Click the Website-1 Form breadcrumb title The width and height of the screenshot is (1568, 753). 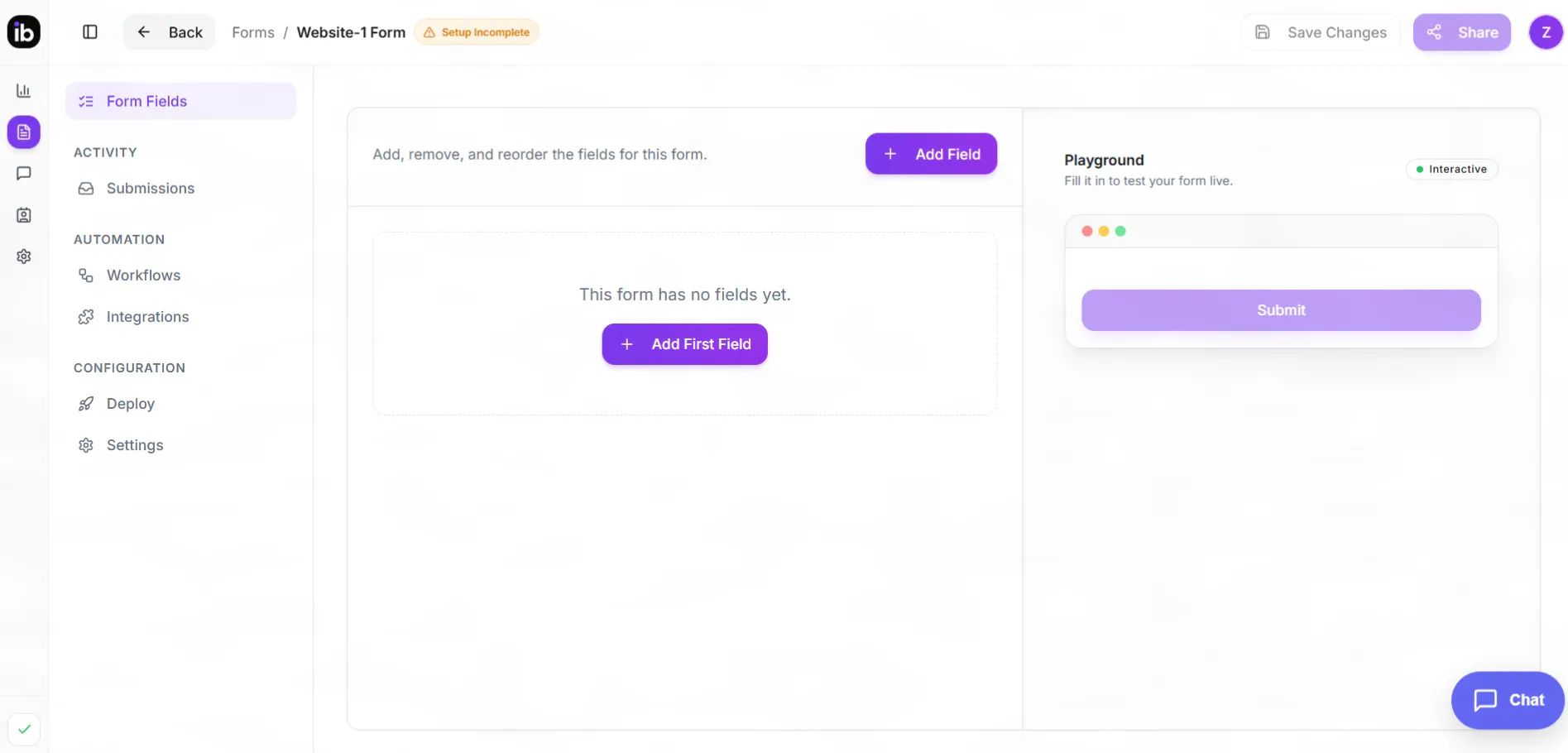tap(351, 32)
